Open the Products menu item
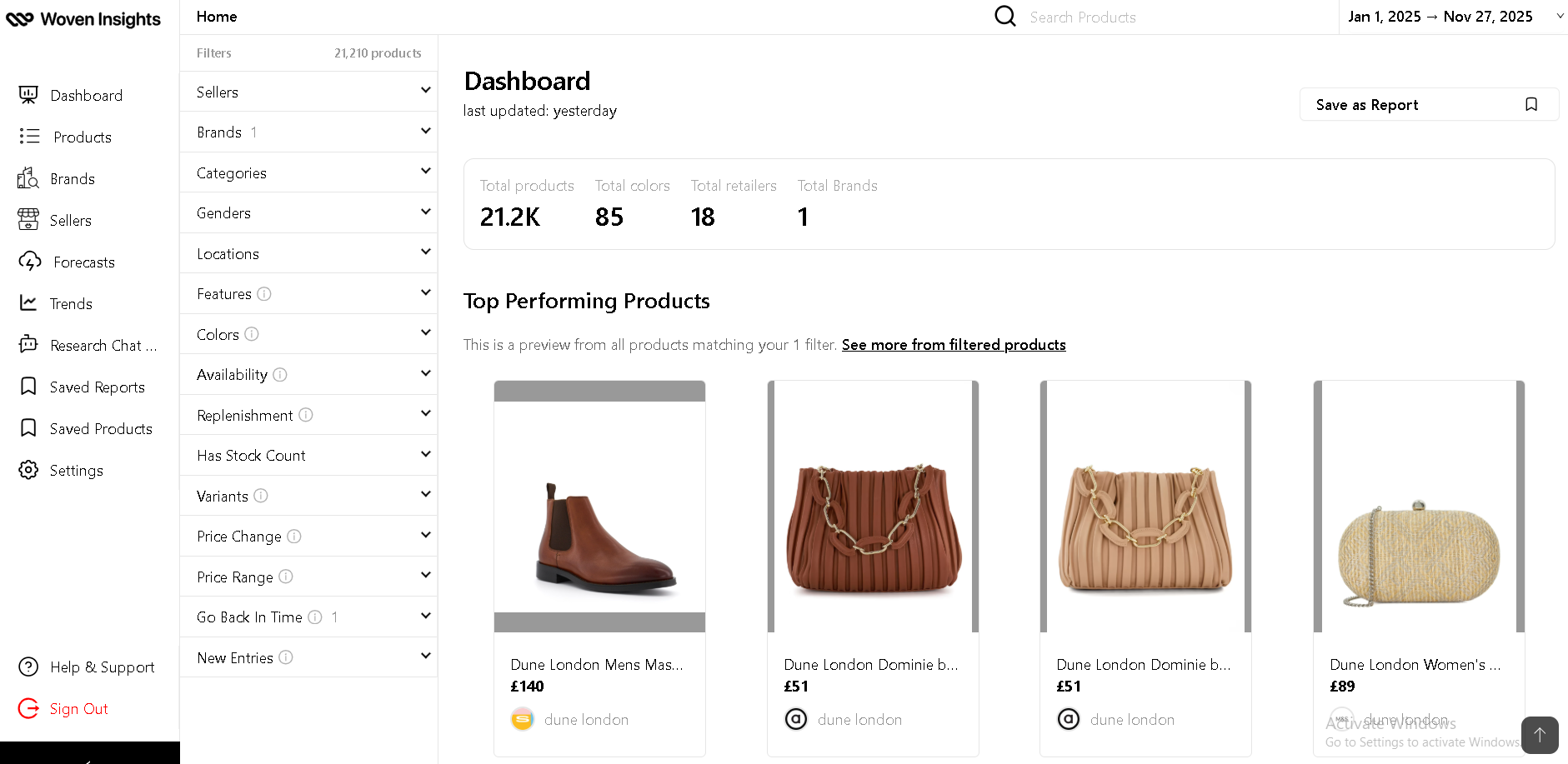Screen dimensions: 1568x764 pyautogui.click(x=82, y=137)
